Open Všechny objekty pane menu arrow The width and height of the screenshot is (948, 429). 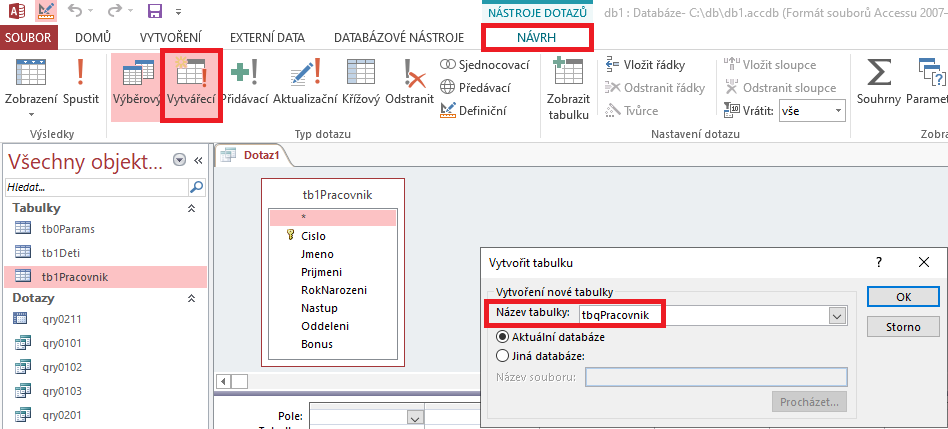pos(179,160)
